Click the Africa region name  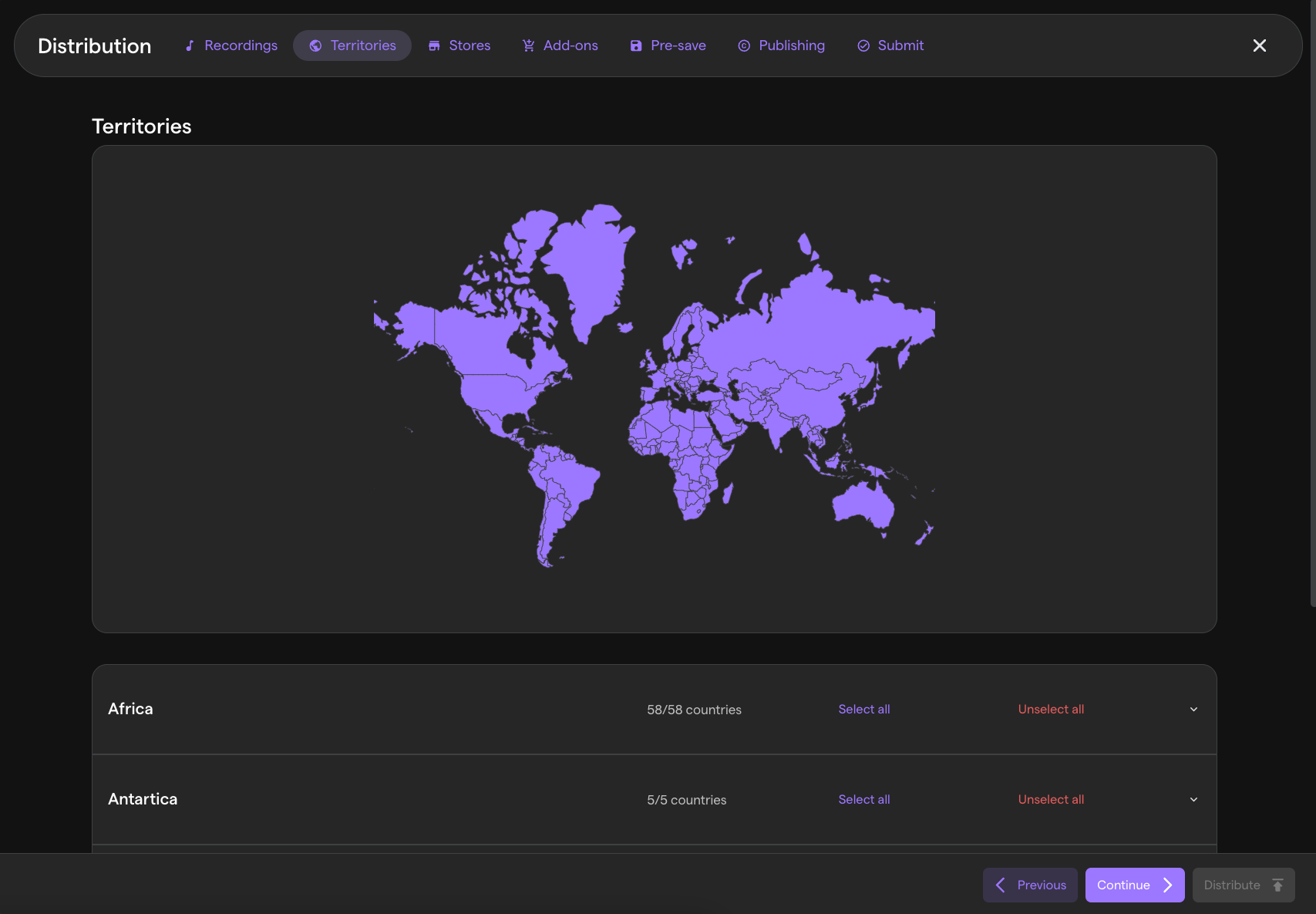tap(130, 709)
